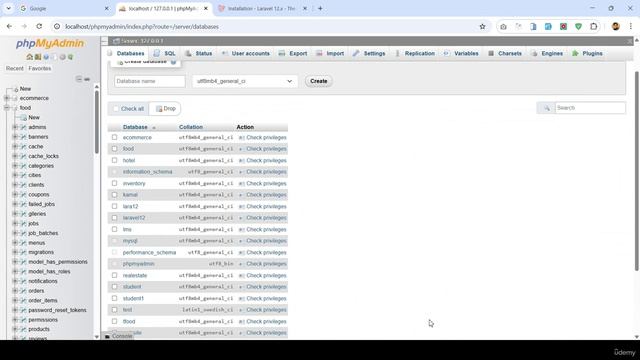Open the Variables tab
The width and height of the screenshot is (640, 360).
point(461,53)
